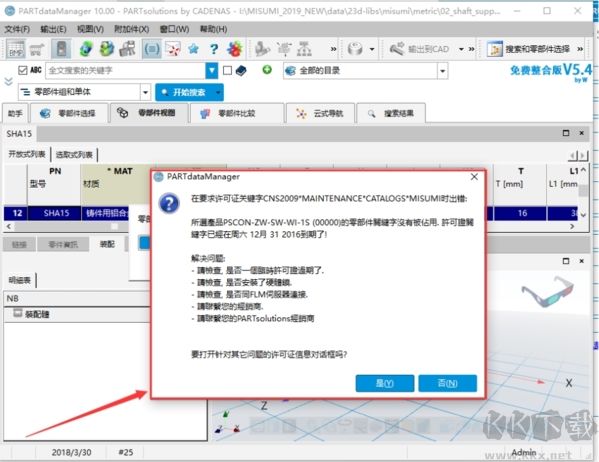Click the full-text search keyword field
Screen dimensions: 599x462
pos(125,70)
